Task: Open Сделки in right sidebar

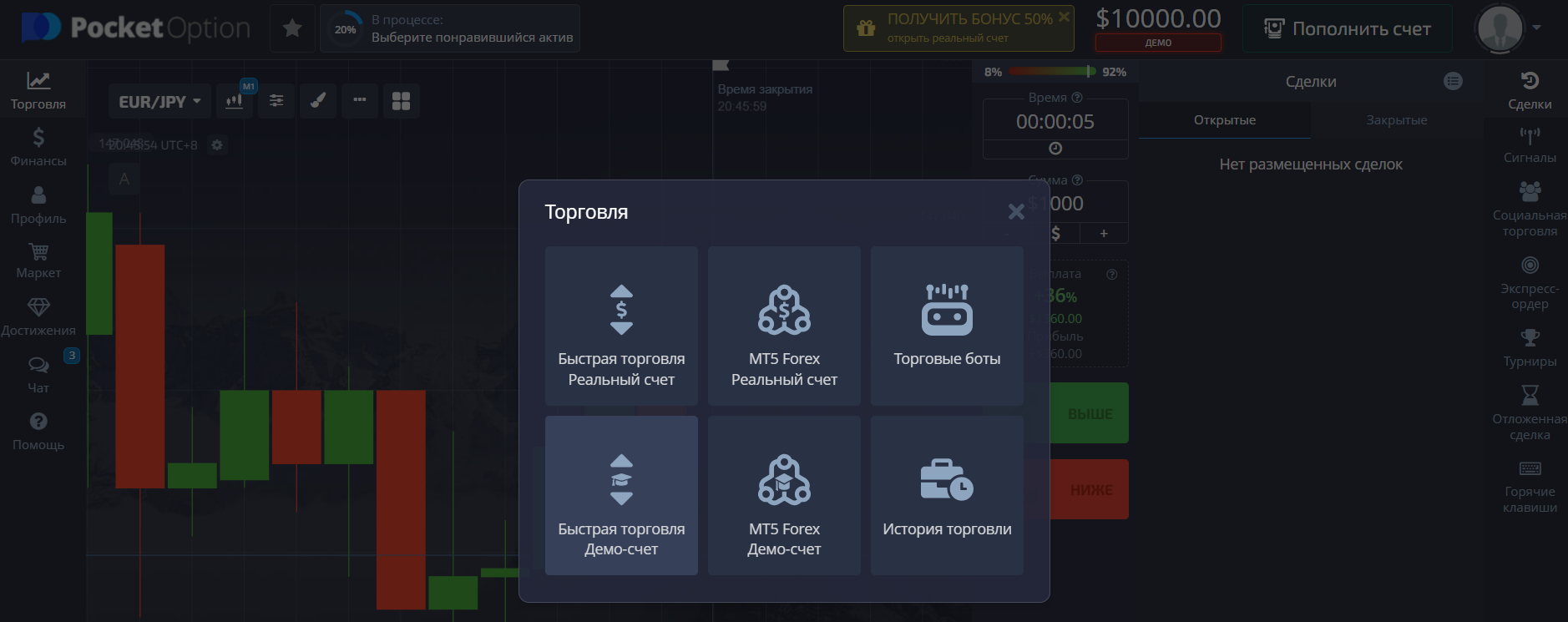Action: point(1530,91)
